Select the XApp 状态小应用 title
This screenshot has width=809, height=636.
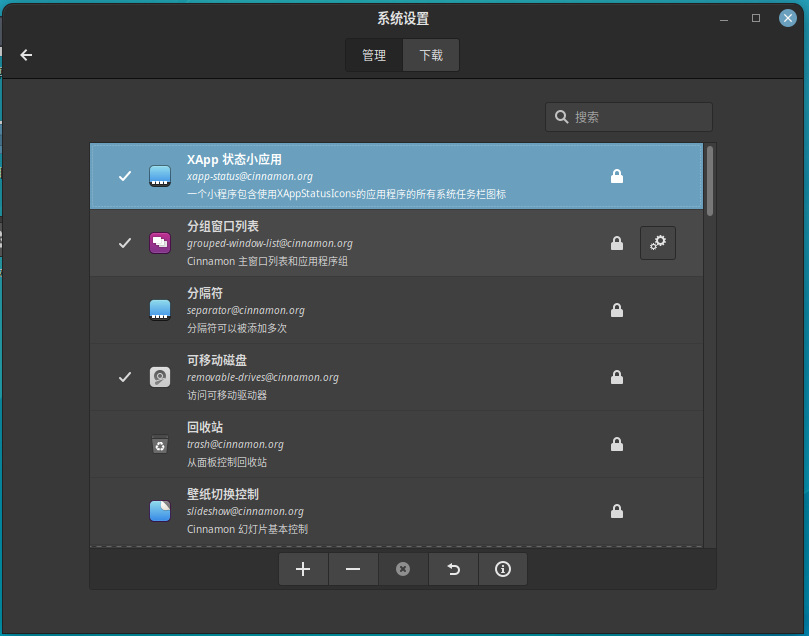pos(234,159)
